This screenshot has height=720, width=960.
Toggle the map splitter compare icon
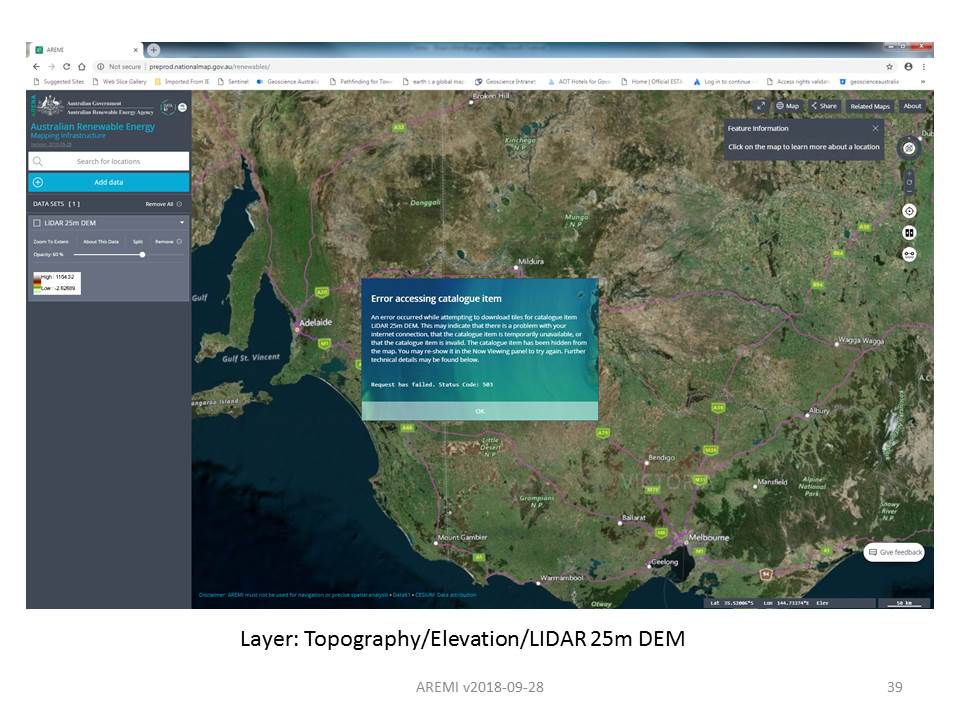909,233
